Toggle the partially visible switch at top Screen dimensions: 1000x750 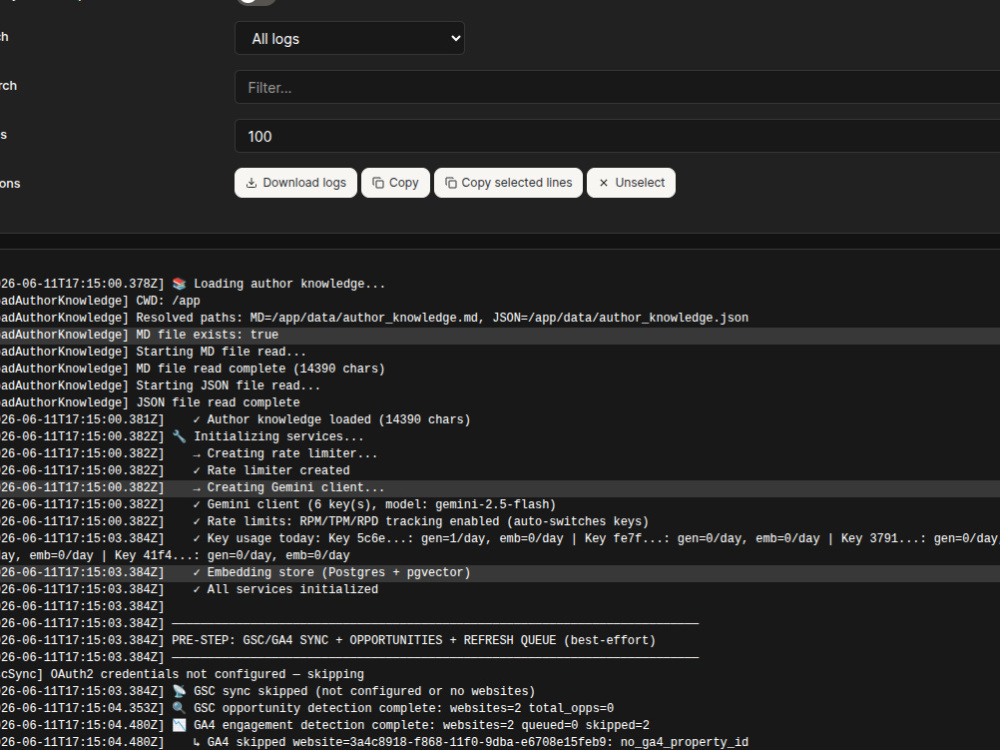[x=256, y=2]
